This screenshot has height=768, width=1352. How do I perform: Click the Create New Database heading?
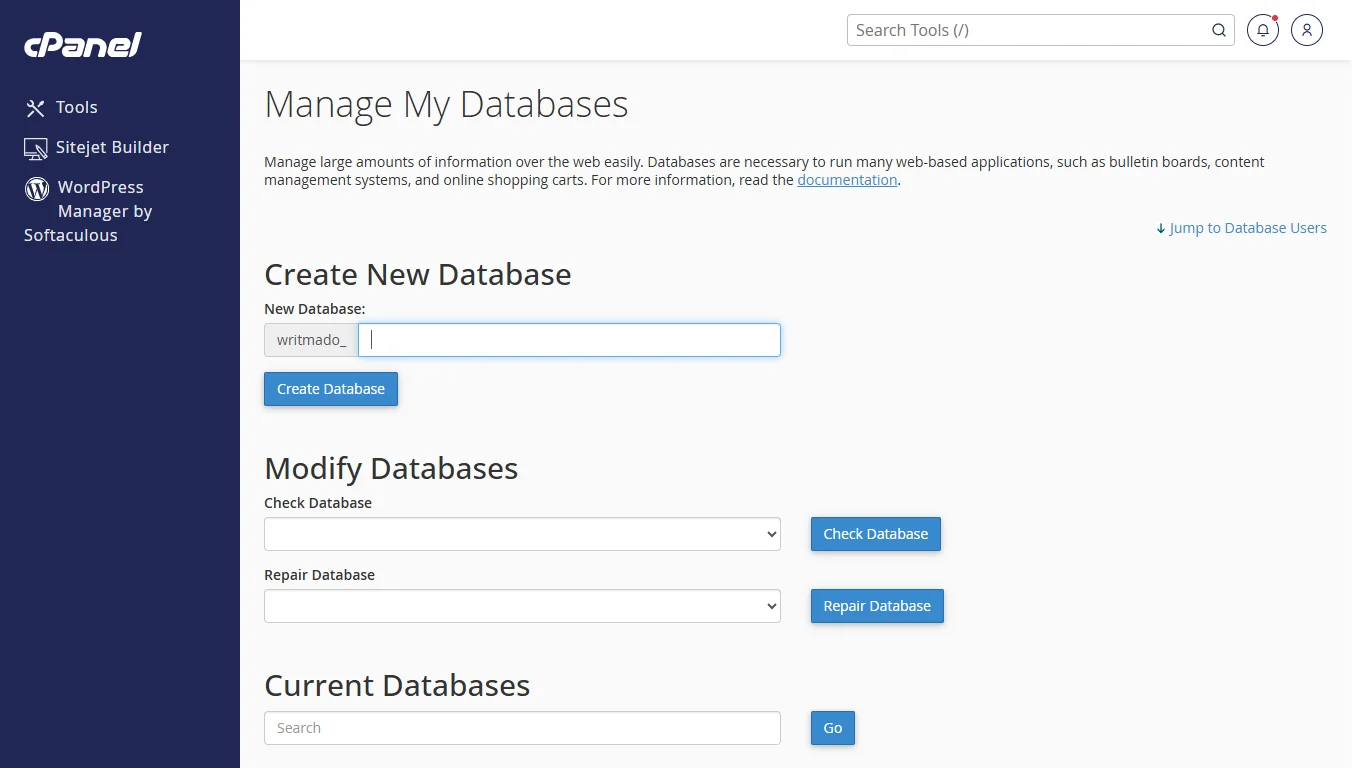(418, 274)
